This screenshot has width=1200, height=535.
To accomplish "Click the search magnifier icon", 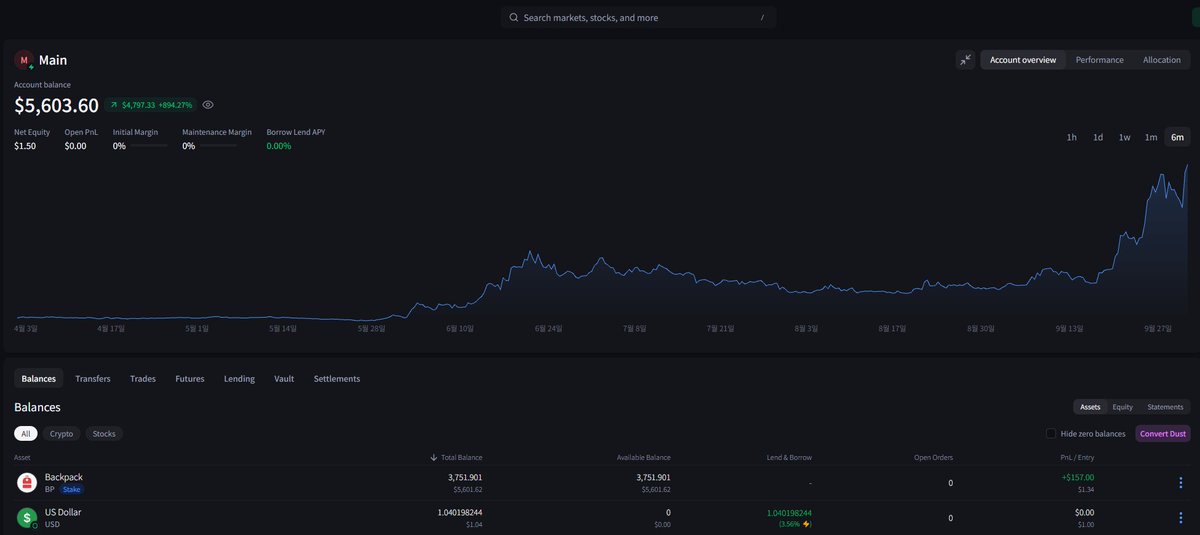I will [x=514, y=17].
